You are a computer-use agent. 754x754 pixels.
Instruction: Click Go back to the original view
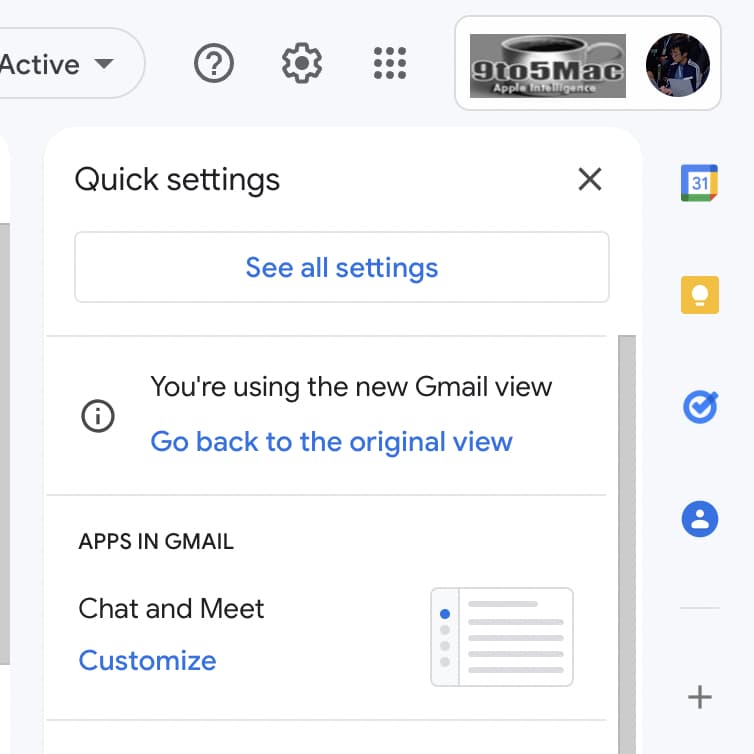point(331,442)
